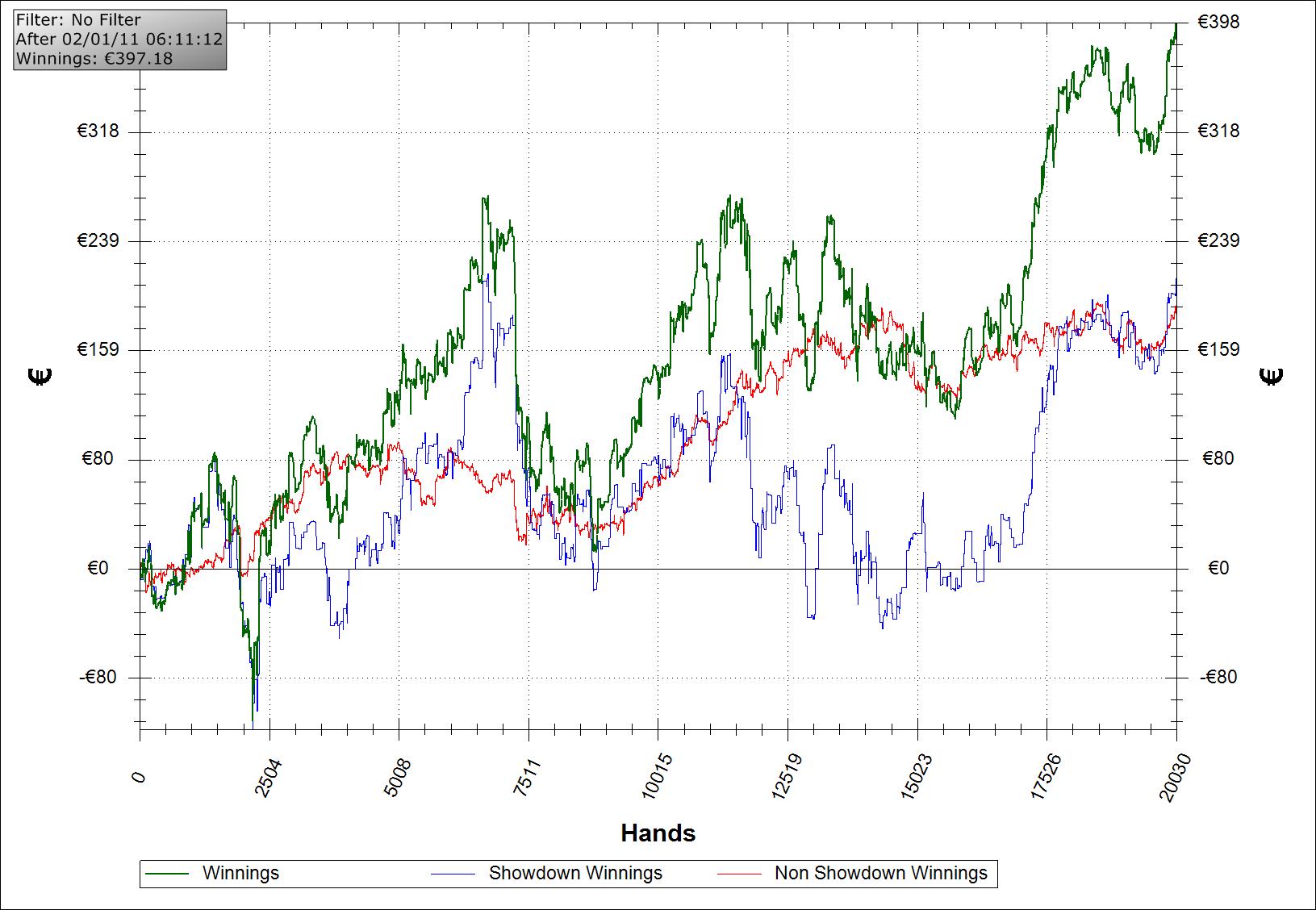
Task: Select the Winnings legend label
Action: point(240,874)
